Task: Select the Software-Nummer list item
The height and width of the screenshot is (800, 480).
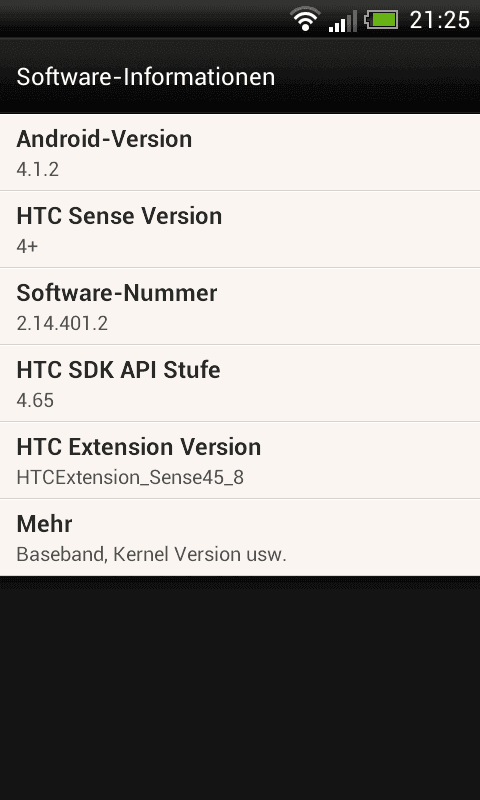Action: (240, 306)
